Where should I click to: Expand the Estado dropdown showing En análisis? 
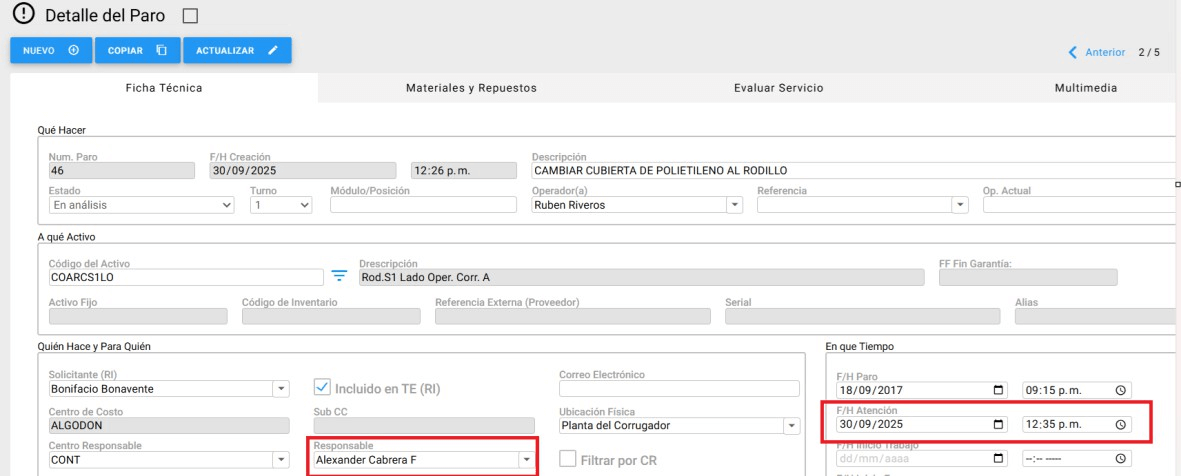[140, 205]
